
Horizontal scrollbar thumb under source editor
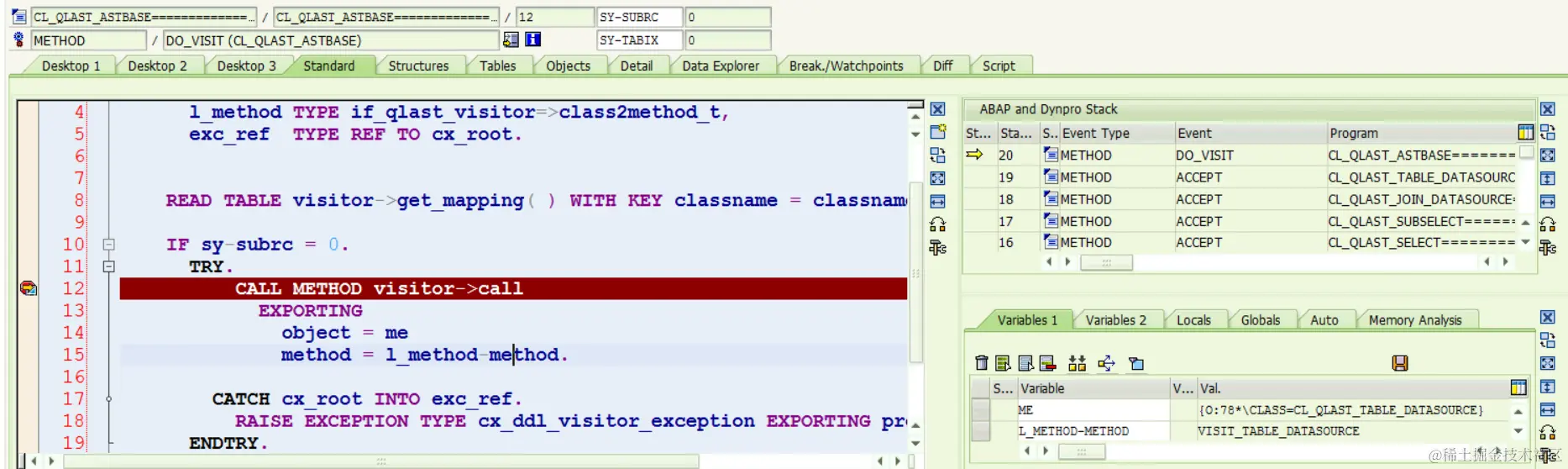click(x=381, y=461)
